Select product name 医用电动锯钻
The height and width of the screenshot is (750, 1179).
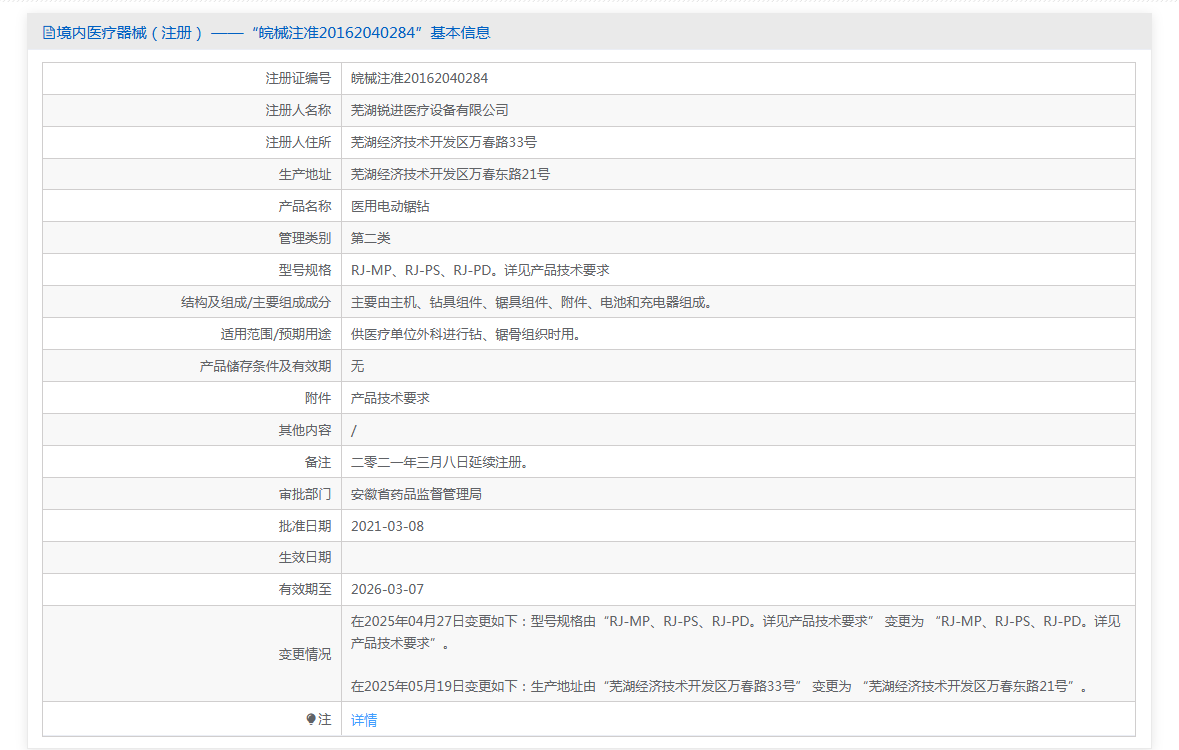point(390,206)
